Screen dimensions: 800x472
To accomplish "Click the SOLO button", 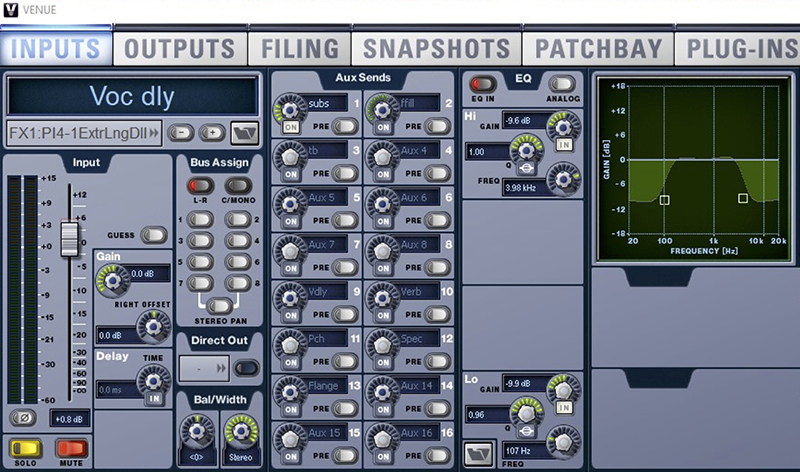I will [x=26, y=449].
